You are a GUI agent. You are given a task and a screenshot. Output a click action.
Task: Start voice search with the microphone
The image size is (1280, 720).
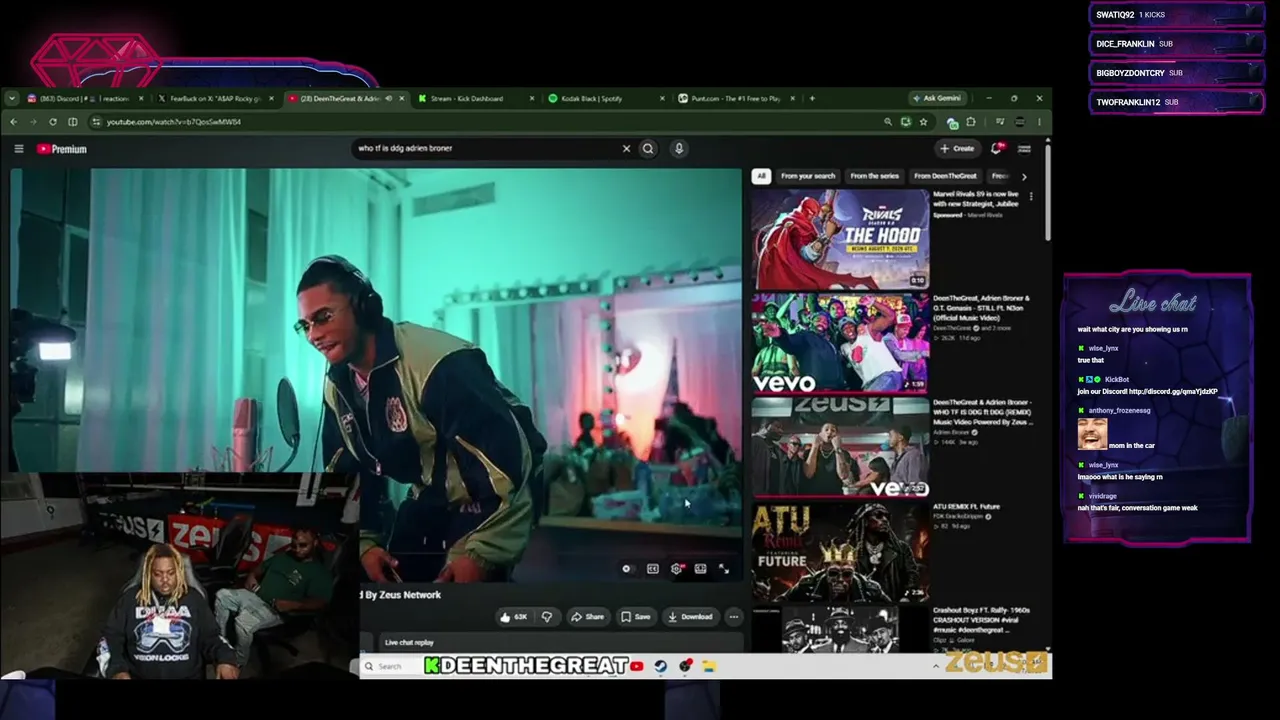(679, 149)
